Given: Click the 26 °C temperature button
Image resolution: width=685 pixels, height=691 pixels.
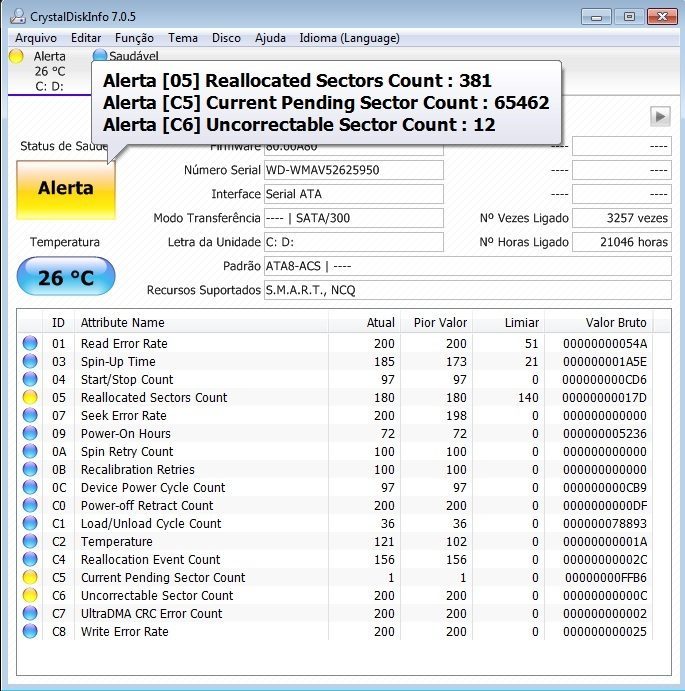Looking at the screenshot, I should (66, 277).
